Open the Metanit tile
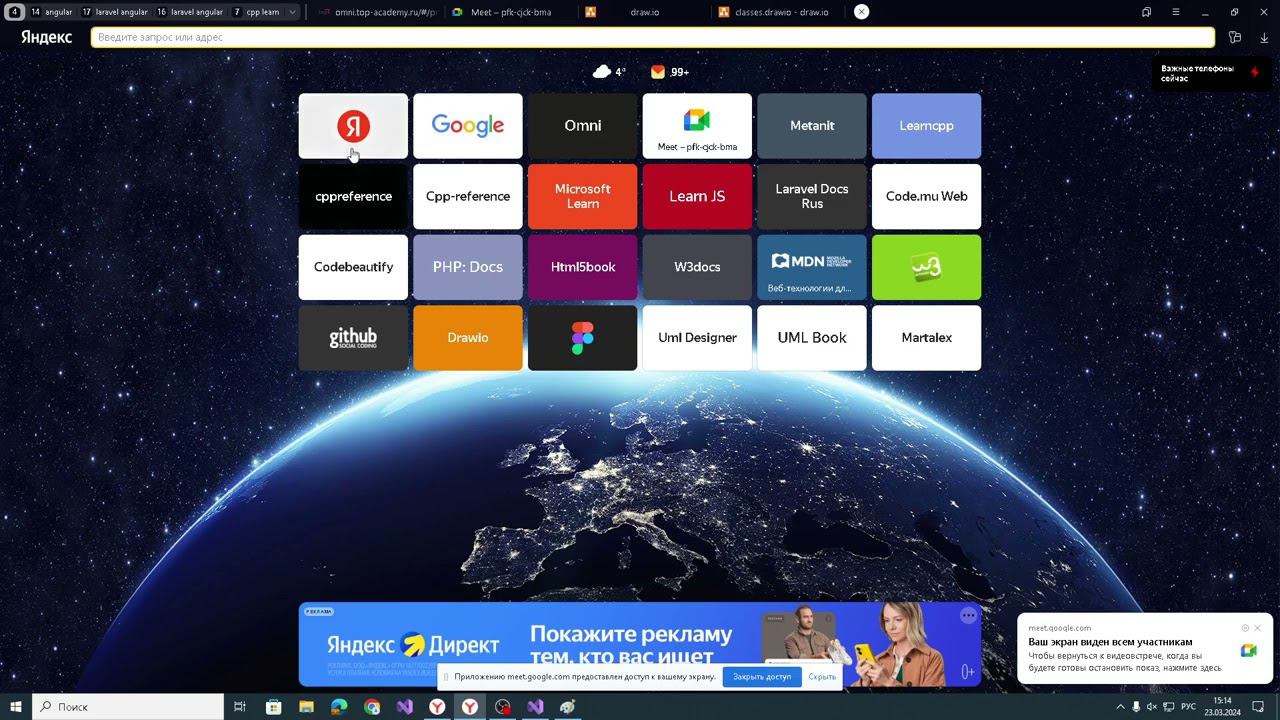 coord(812,126)
